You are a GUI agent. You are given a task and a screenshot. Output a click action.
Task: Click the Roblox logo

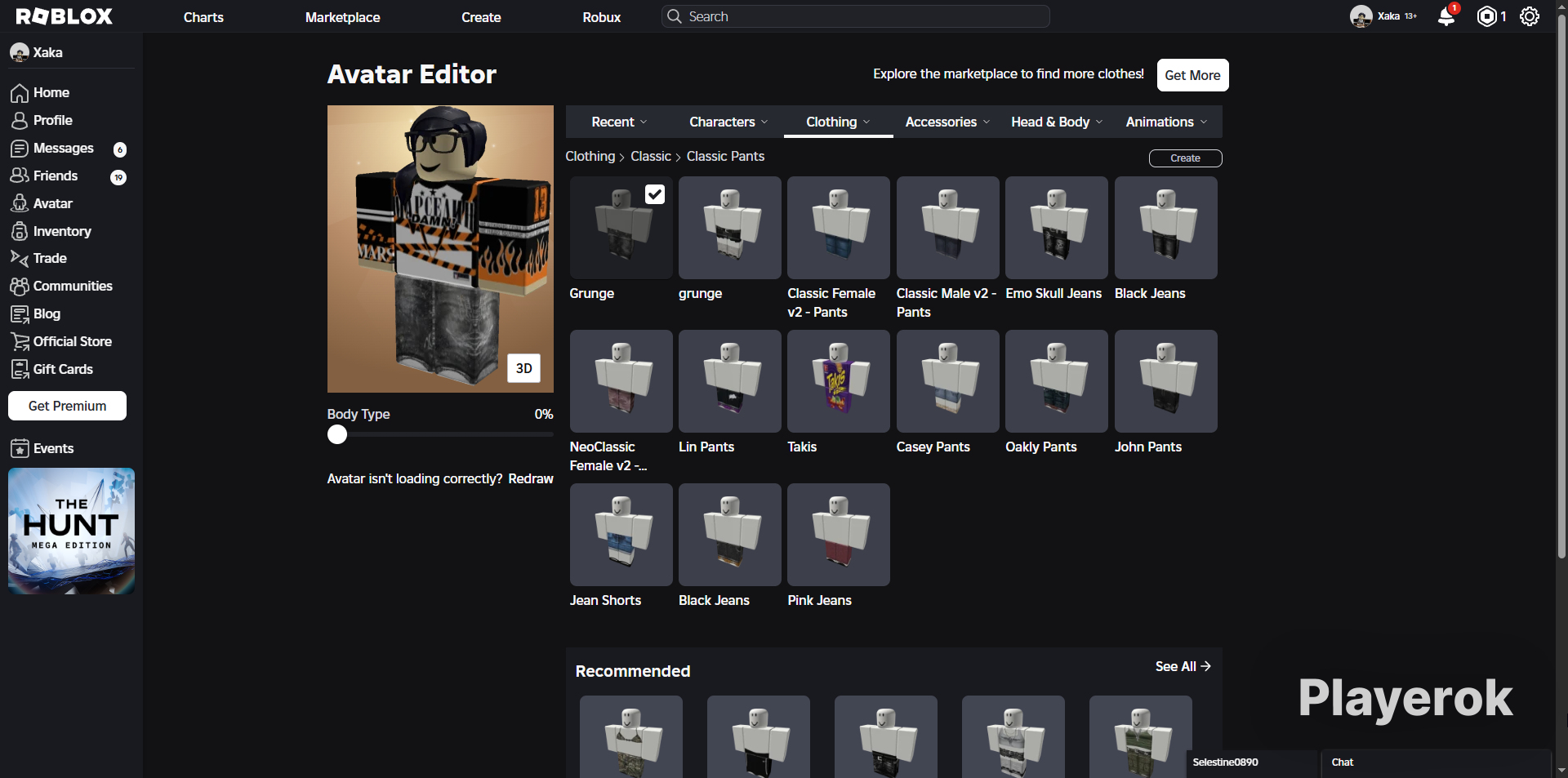[65, 16]
